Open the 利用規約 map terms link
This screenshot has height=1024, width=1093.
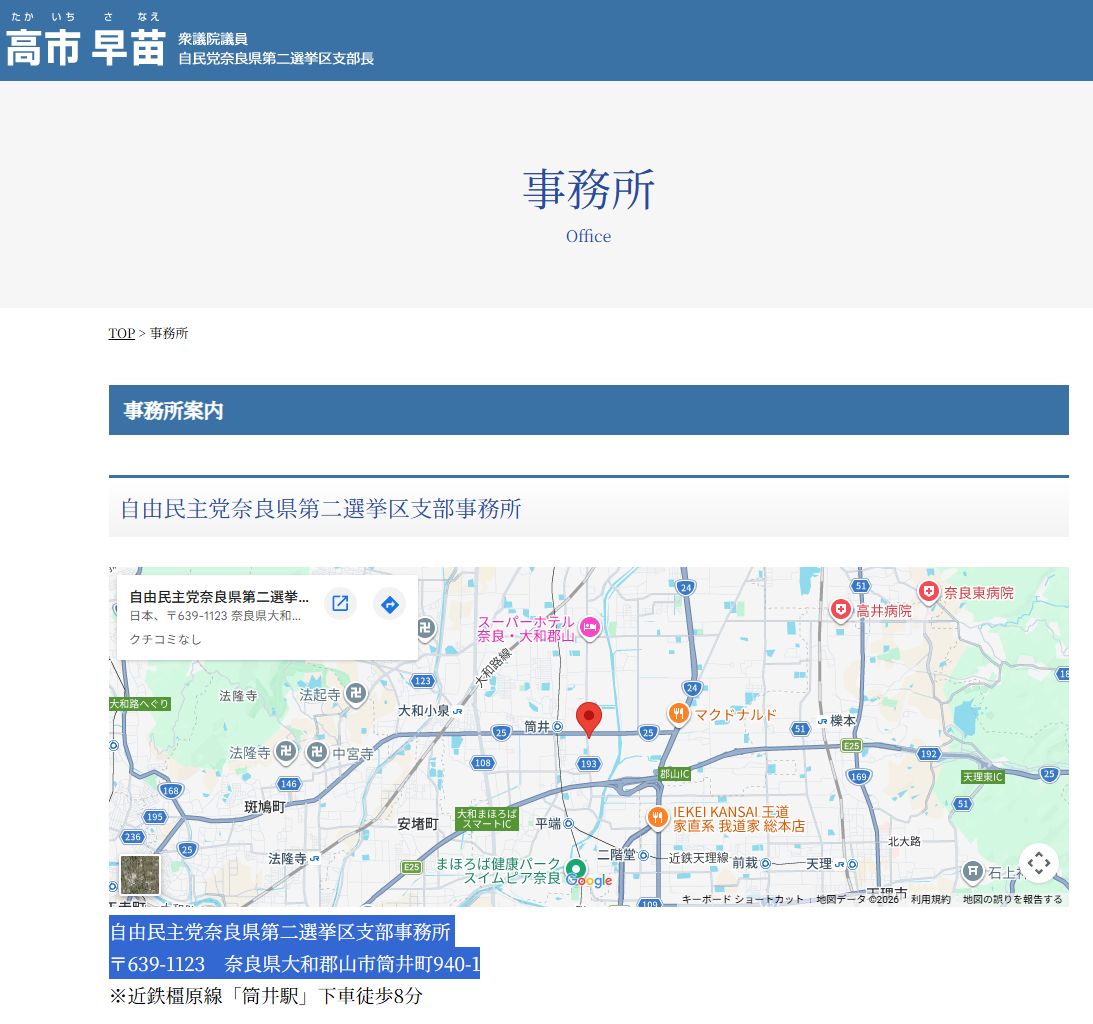(930, 899)
